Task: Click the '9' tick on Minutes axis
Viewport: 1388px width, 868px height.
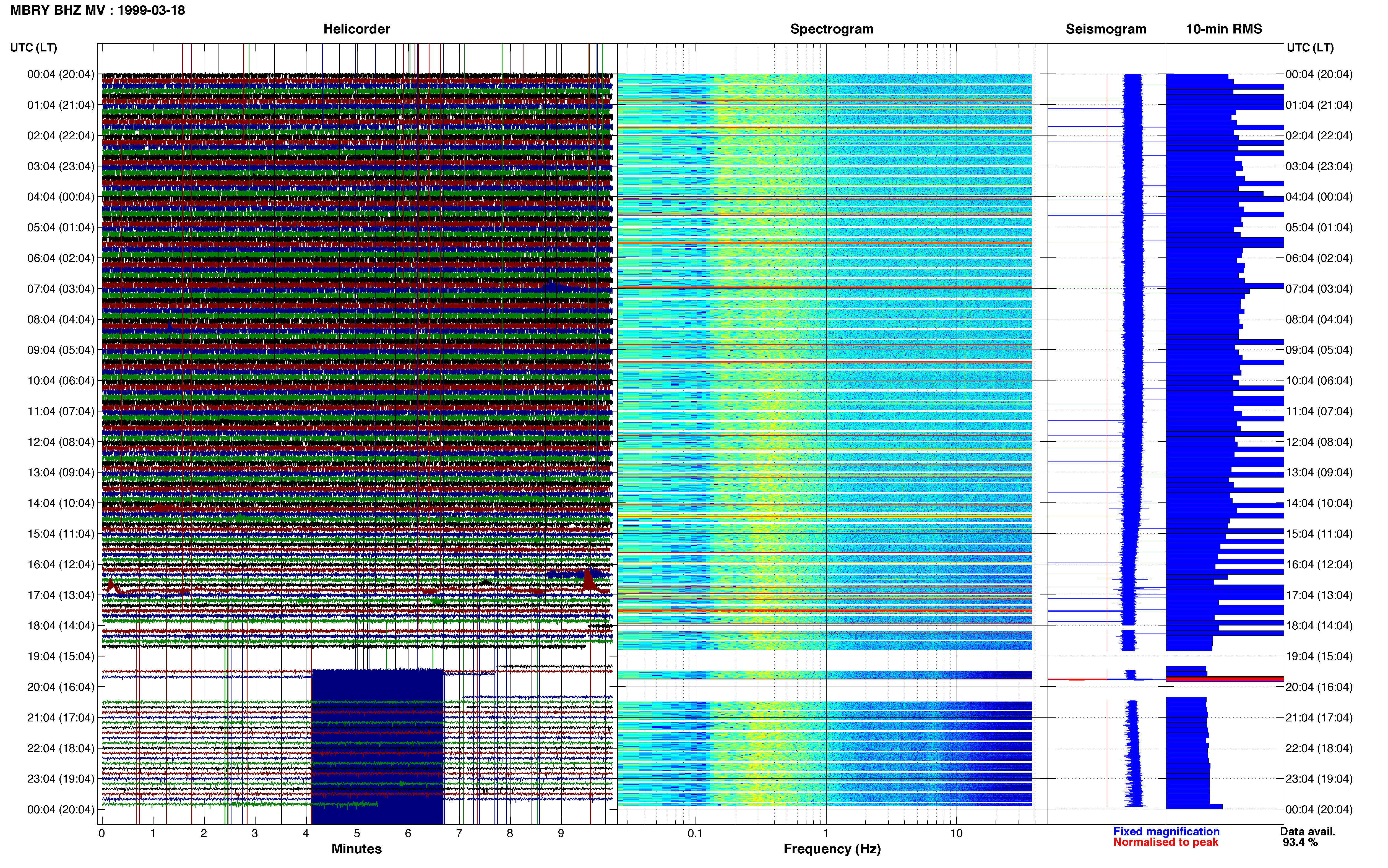Action: tap(561, 833)
